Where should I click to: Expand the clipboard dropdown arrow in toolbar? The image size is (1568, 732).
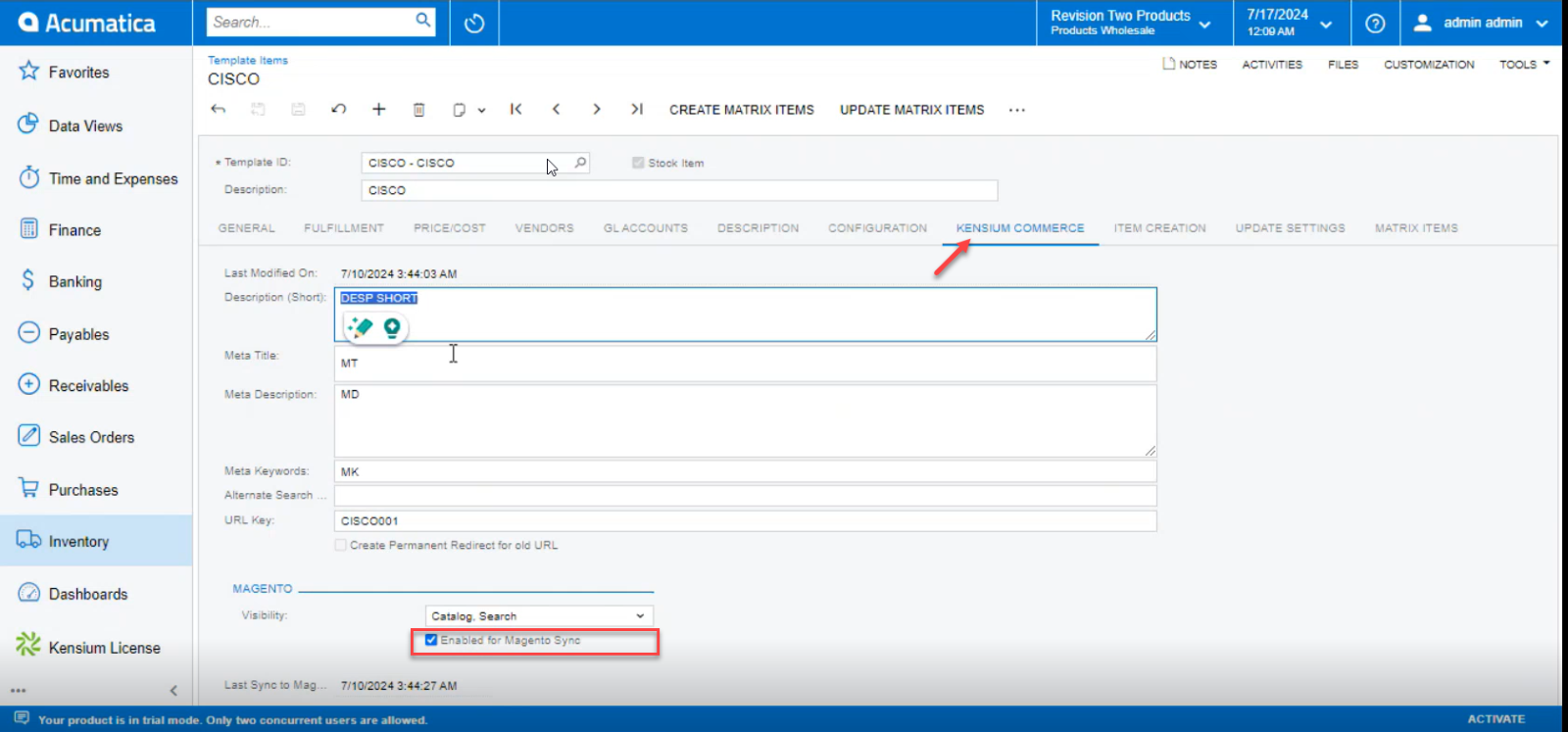481,111
